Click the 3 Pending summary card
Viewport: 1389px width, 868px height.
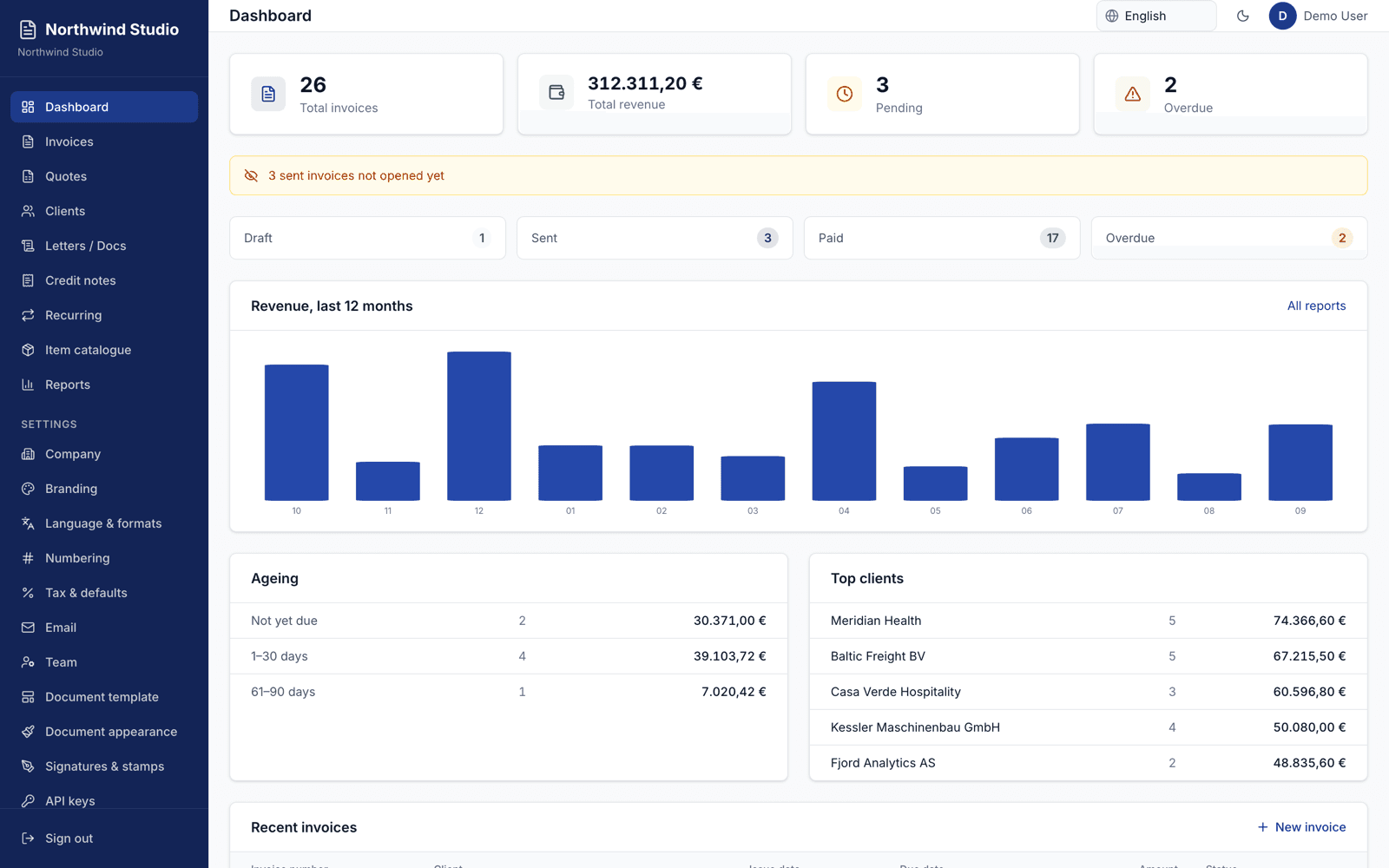pyautogui.click(x=942, y=94)
